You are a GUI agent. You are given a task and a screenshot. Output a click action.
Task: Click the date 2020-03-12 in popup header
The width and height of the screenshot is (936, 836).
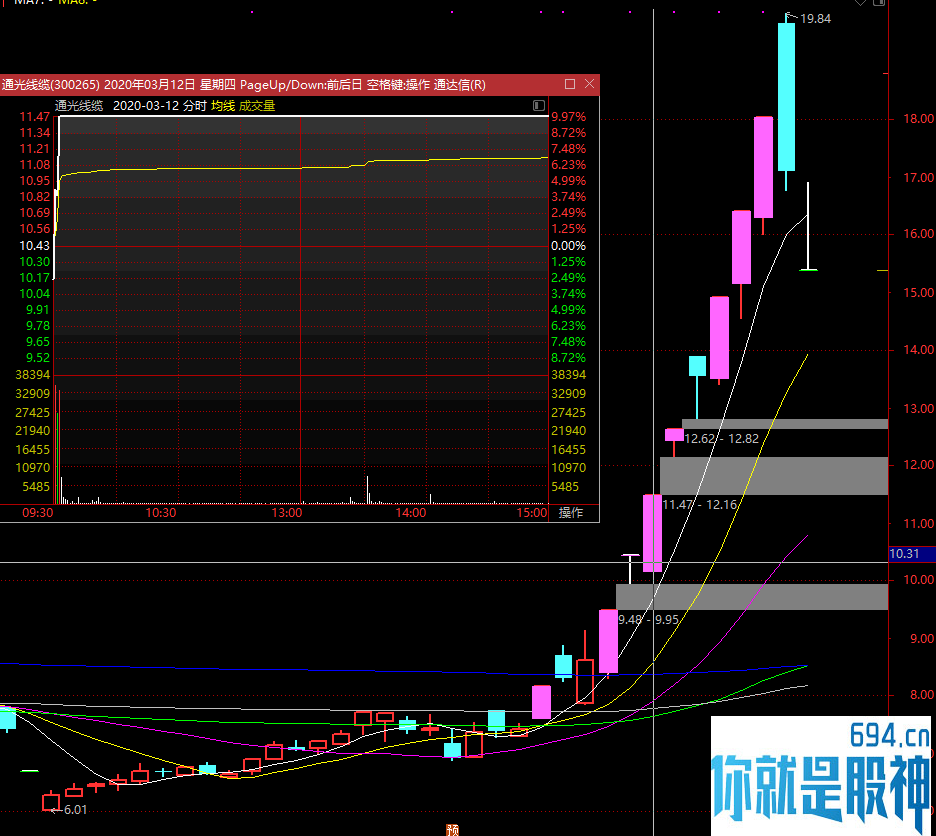click(x=146, y=106)
